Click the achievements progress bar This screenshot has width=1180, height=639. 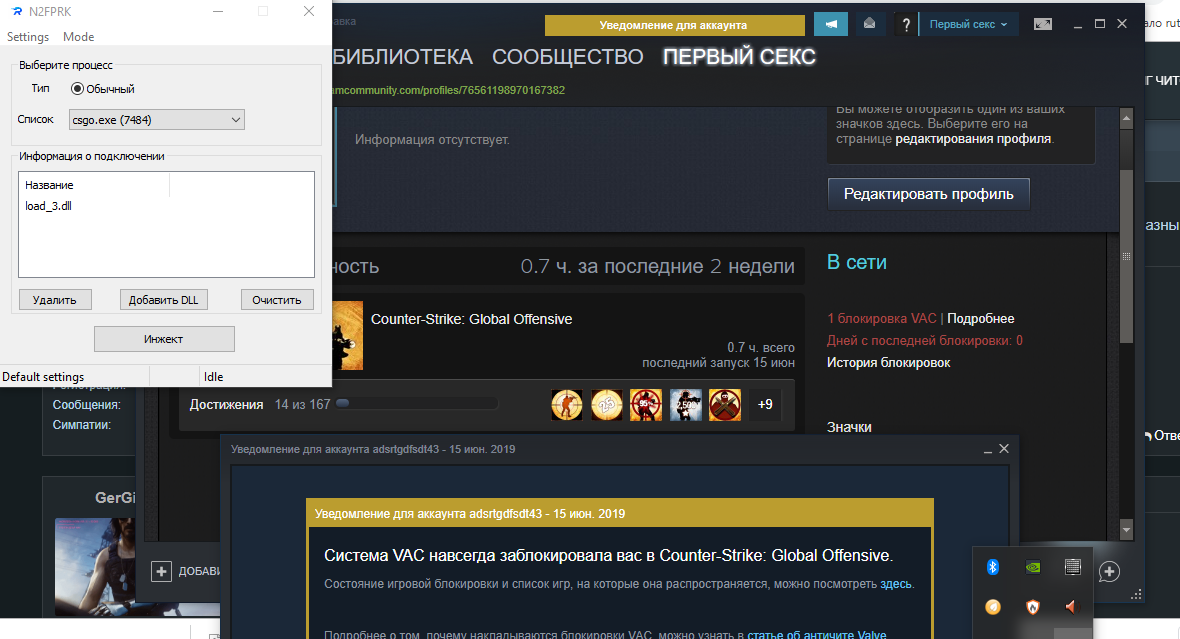point(417,403)
